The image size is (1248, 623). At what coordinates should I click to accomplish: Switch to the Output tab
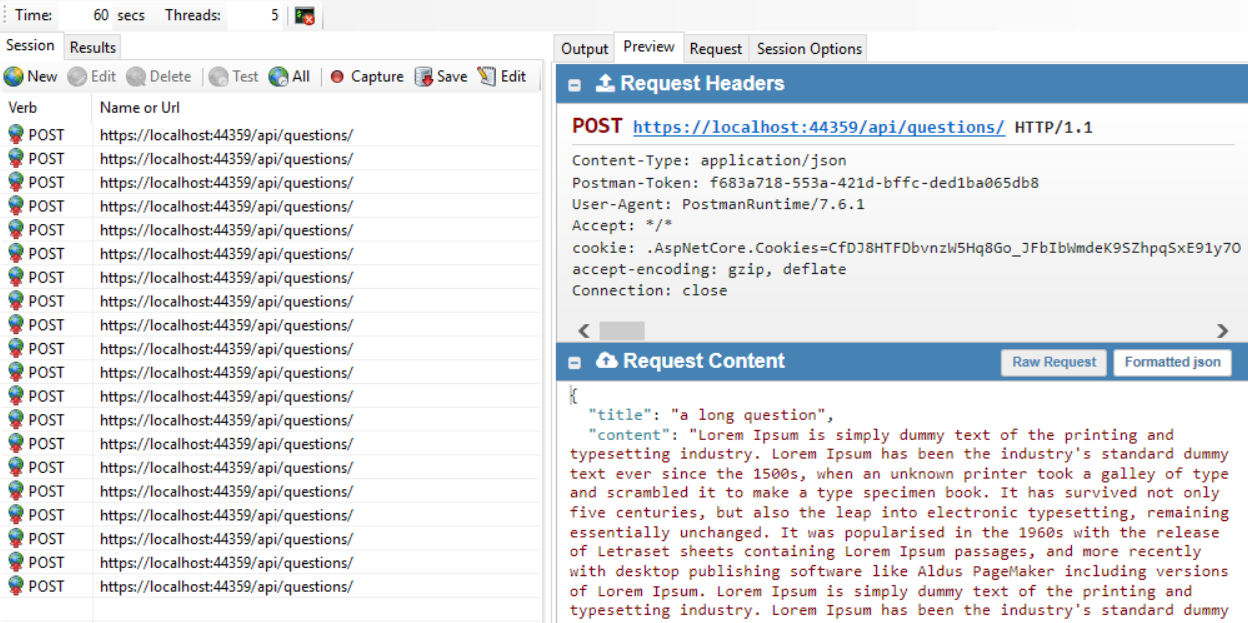(x=584, y=48)
